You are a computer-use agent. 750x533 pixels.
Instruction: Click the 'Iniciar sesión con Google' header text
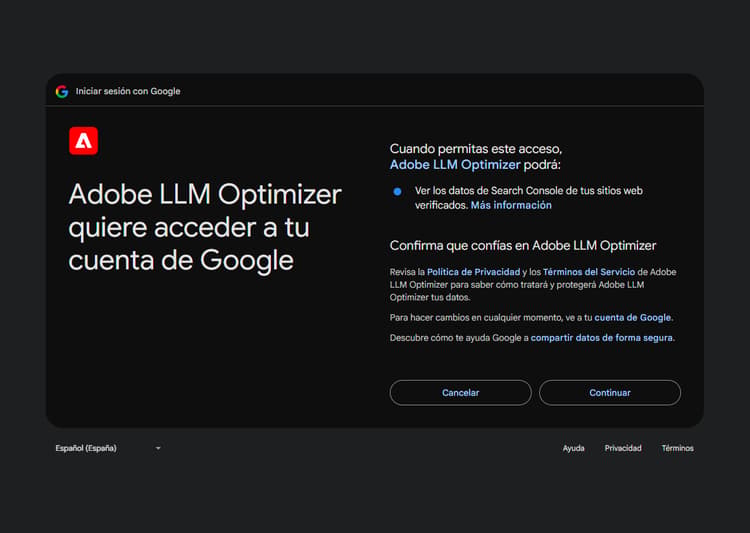click(128, 91)
